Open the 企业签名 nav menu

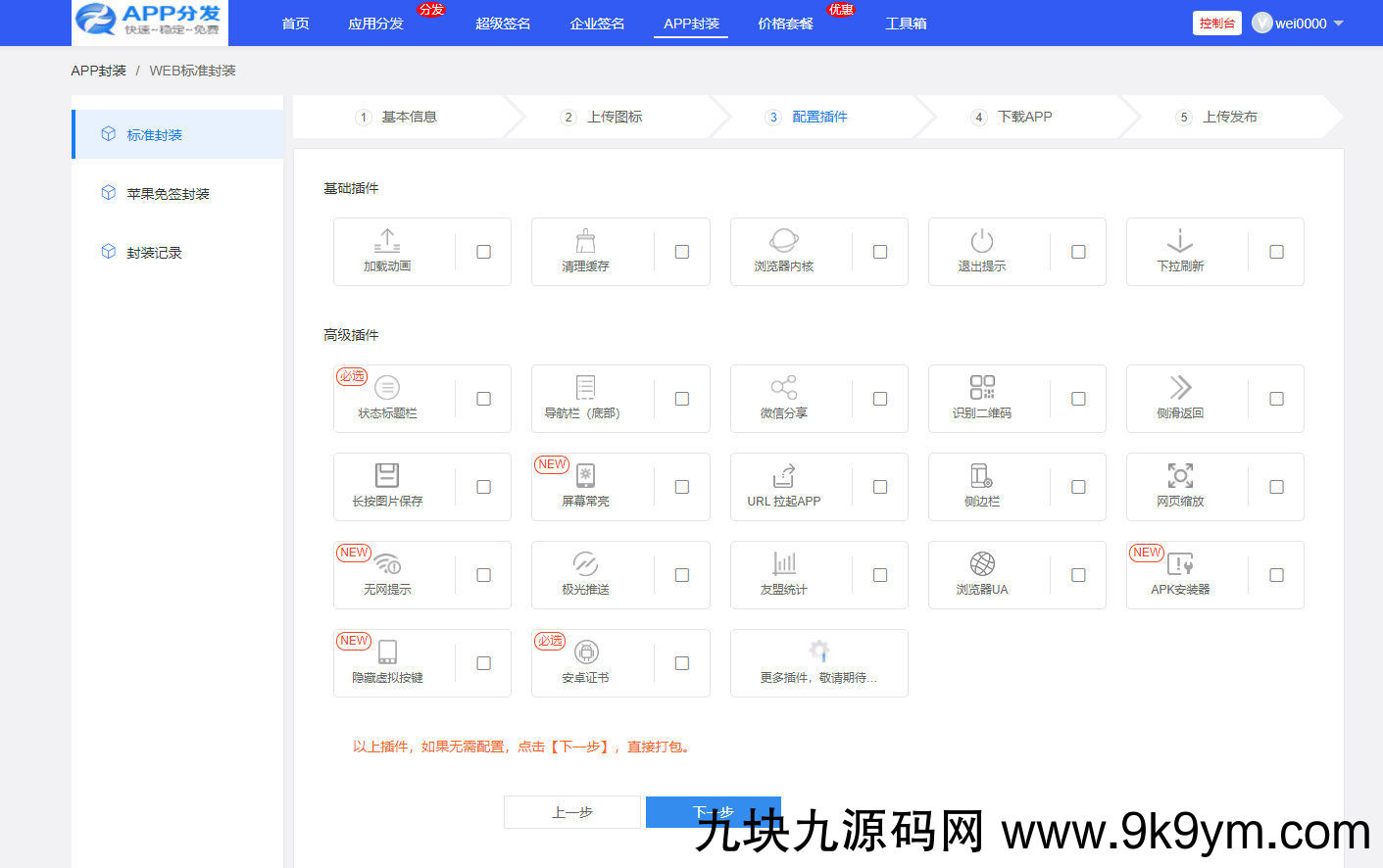coord(597,24)
